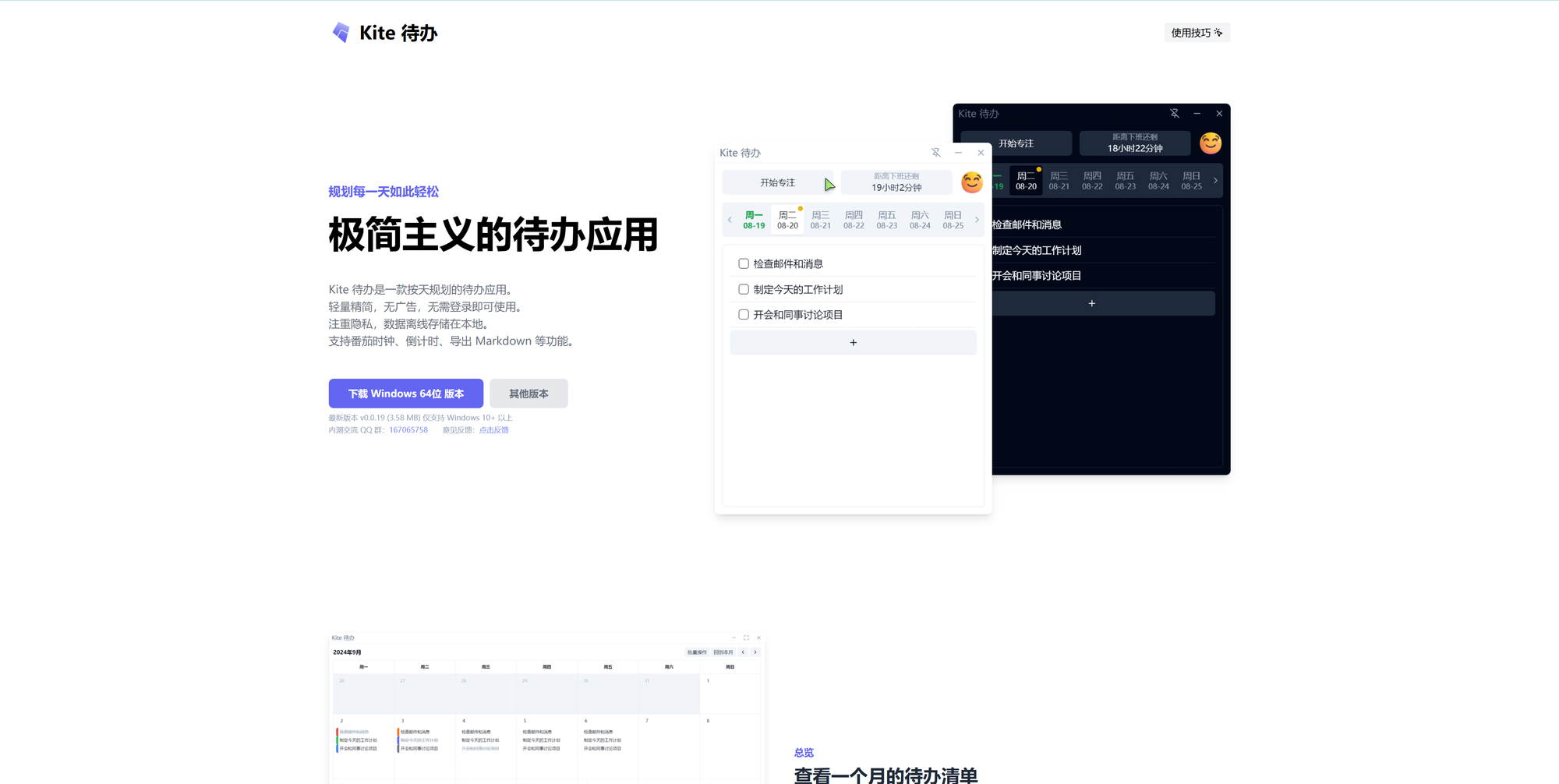The image size is (1559, 784).
Task: Close the dark Kite 待办 window
Action: (x=1219, y=114)
